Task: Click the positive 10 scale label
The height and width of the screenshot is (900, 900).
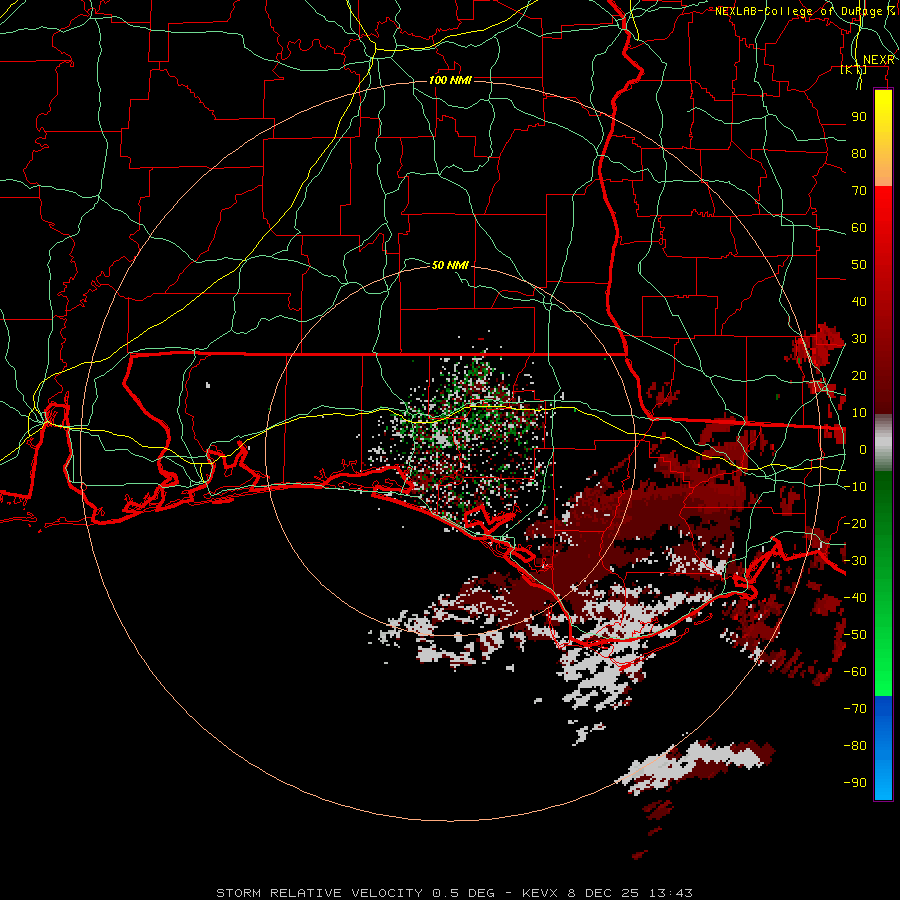Action: 859,413
